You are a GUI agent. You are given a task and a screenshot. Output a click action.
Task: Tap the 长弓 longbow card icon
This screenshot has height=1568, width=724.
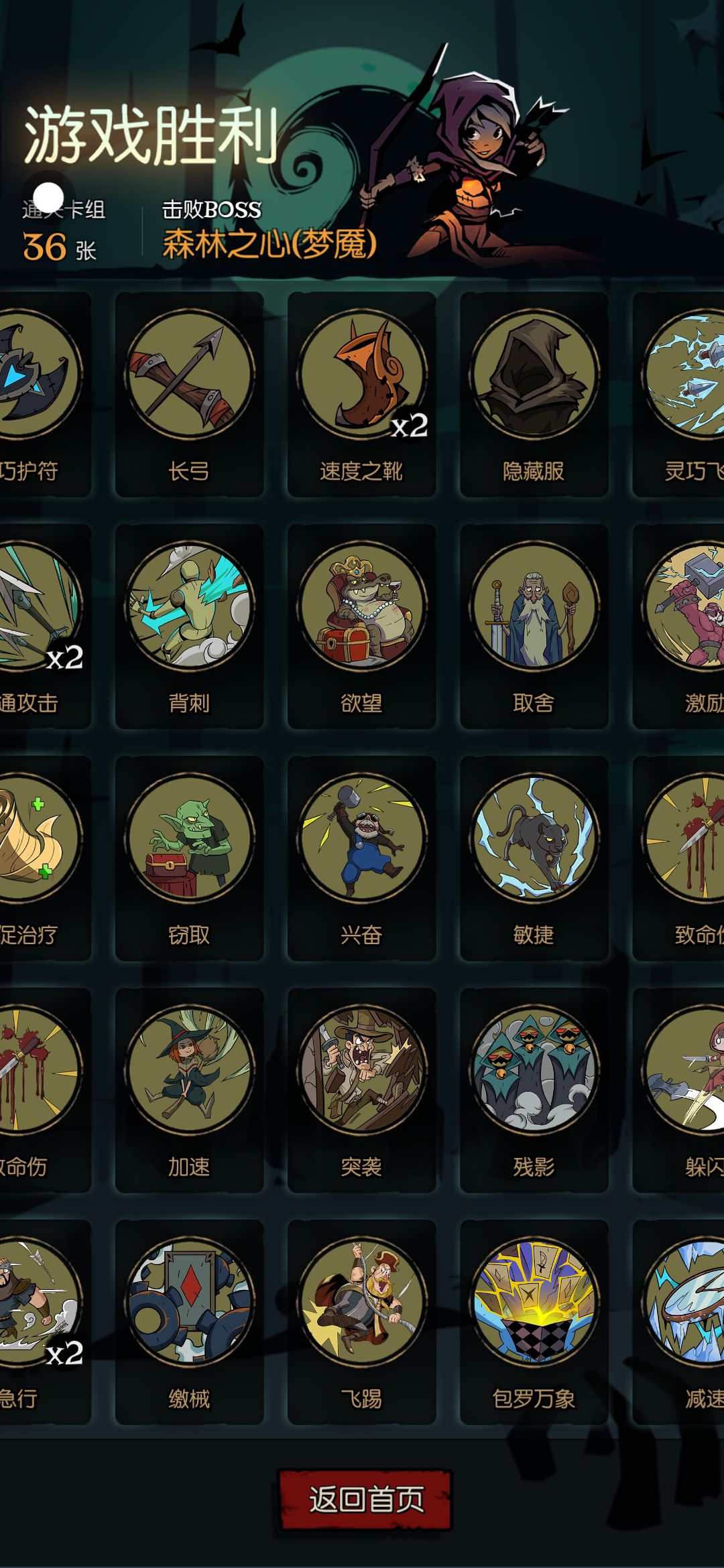[190, 374]
